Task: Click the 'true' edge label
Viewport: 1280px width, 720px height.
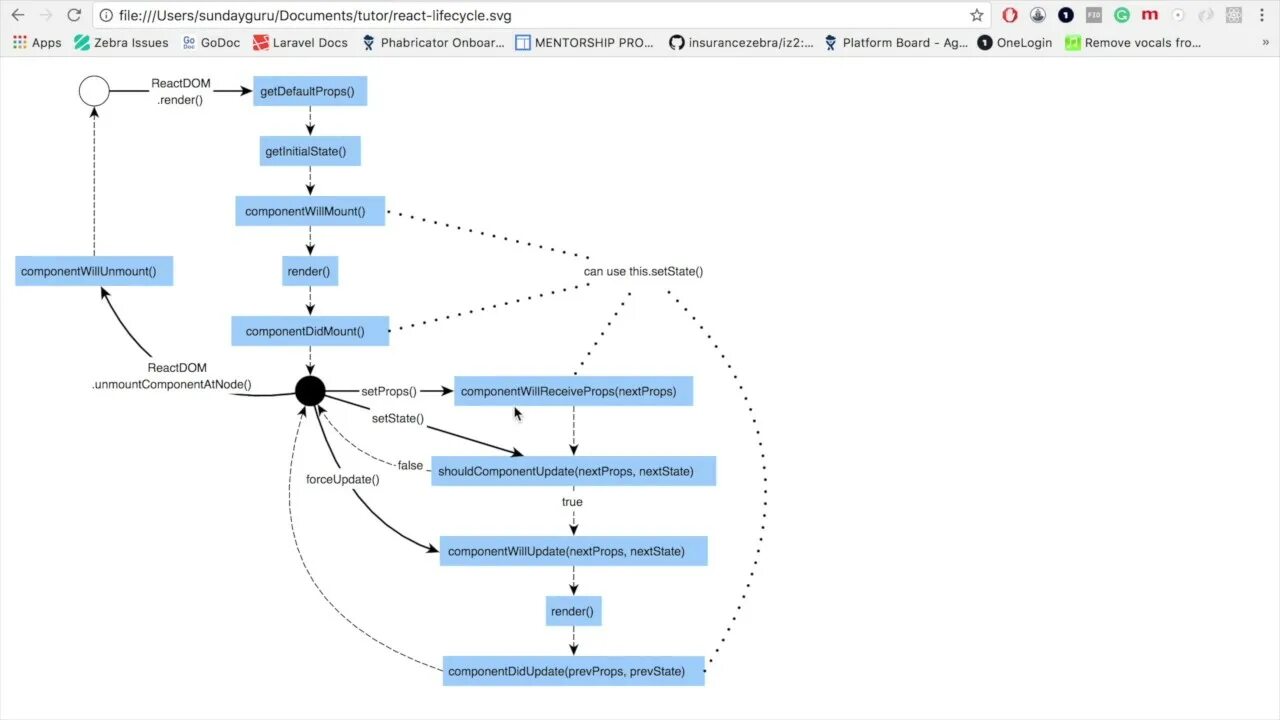Action: 572,502
